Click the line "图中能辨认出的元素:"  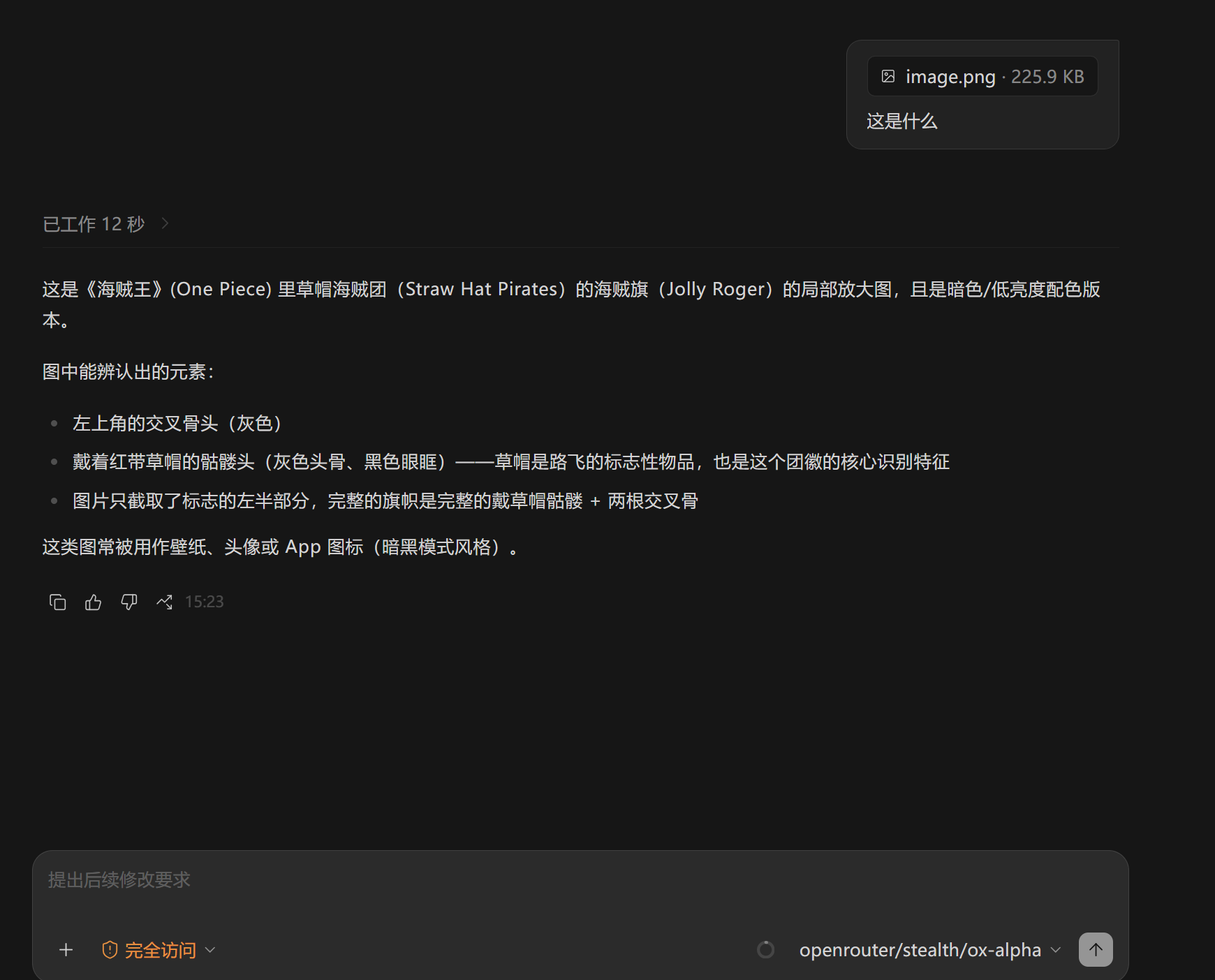128,372
